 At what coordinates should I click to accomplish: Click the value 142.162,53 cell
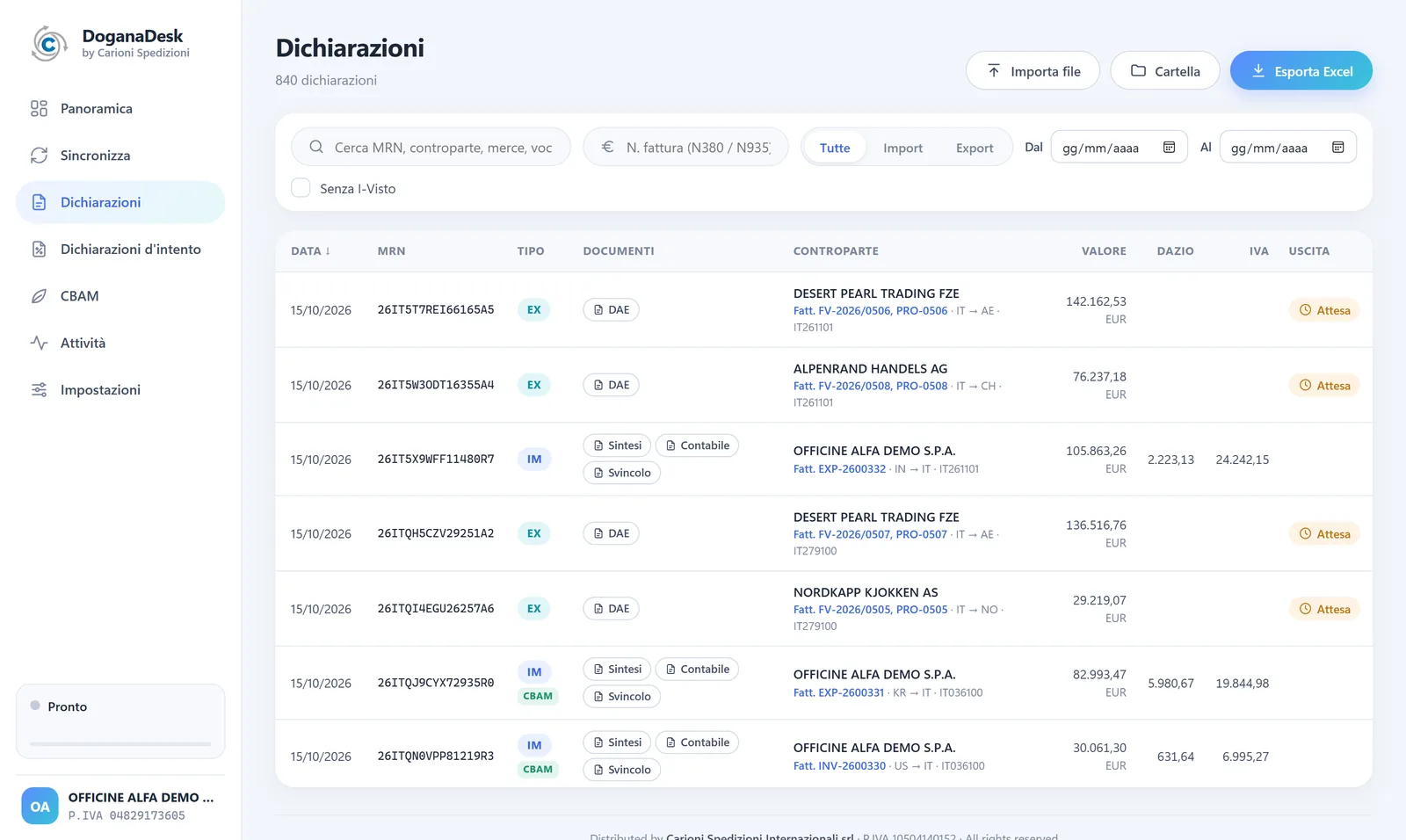pyautogui.click(x=1096, y=301)
